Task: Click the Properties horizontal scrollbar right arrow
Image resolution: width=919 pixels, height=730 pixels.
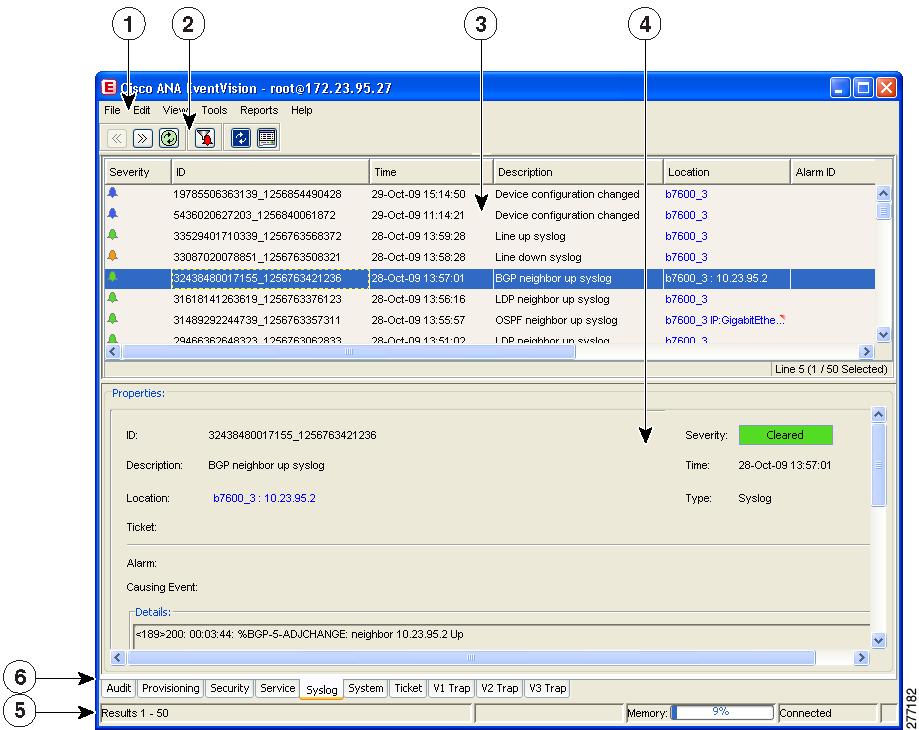Action: (x=861, y=657)
